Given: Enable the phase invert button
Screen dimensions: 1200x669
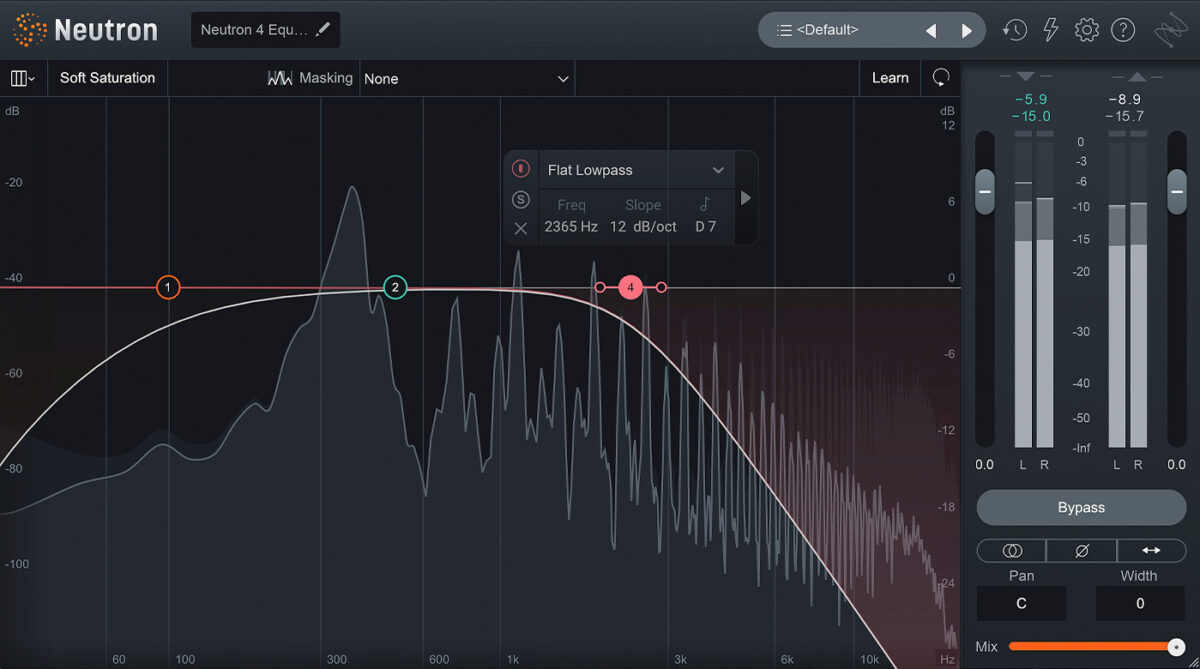Looking at the screenshot, I should [1081, 550].
